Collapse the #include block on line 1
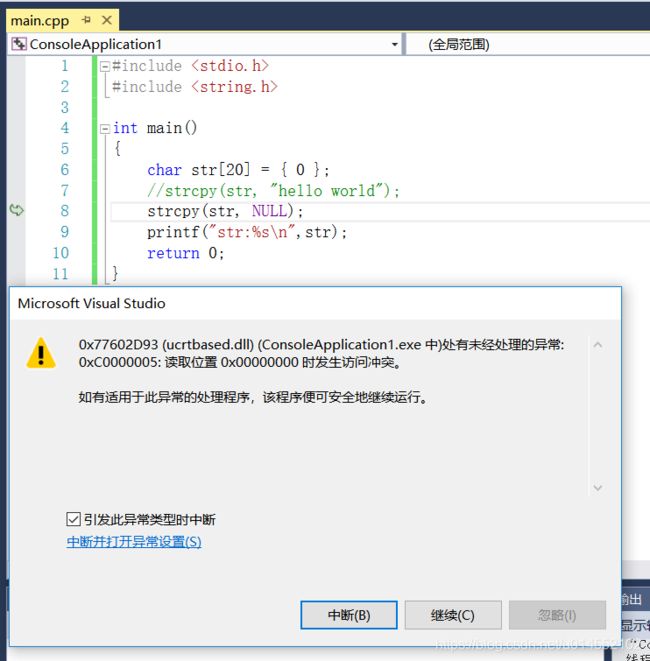This screenshot has height=661, width=650. [105, 66]
